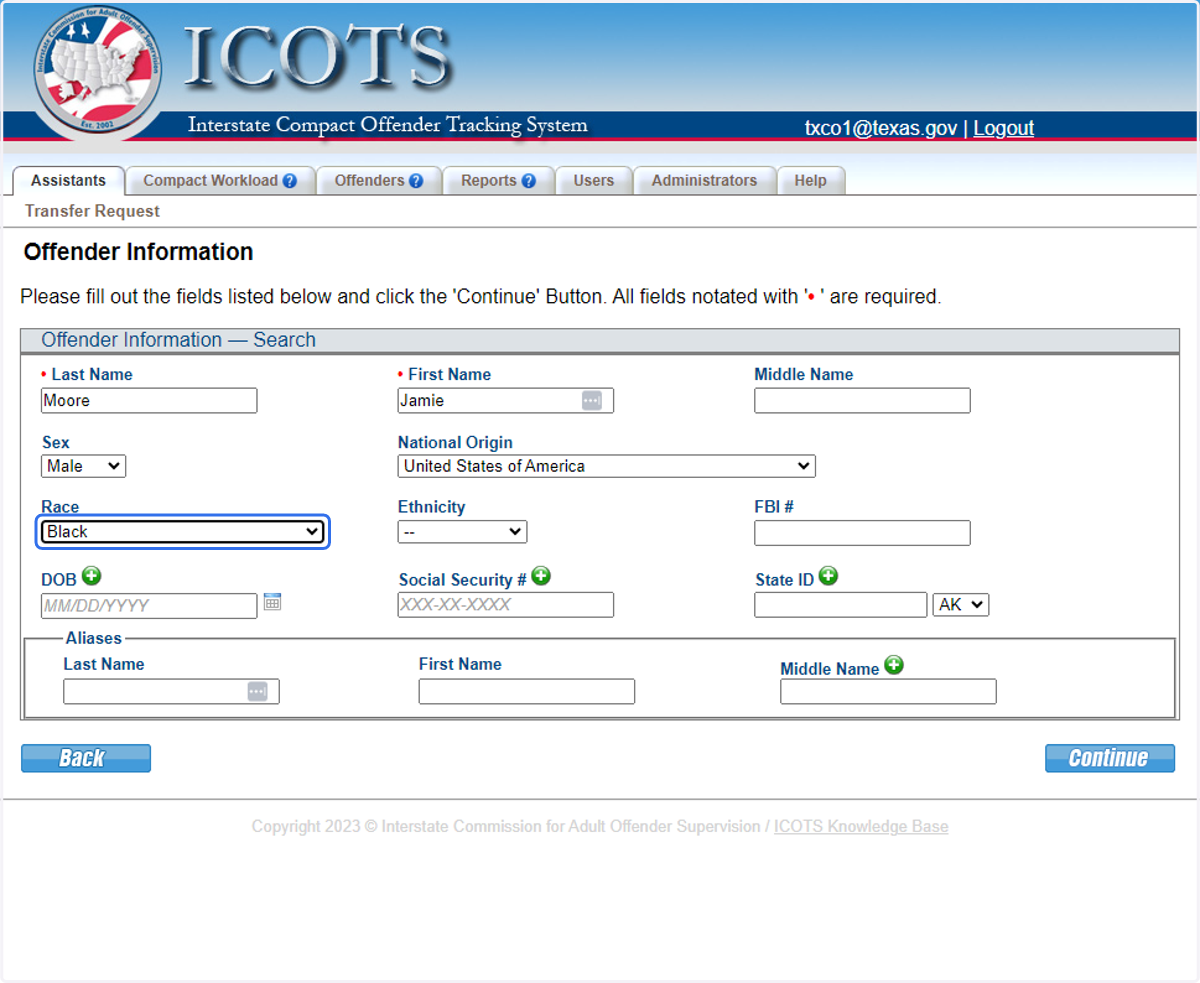Click the Middle Name input field
The height and width of the screenshot is (983, 1200).
click(862, 401)
